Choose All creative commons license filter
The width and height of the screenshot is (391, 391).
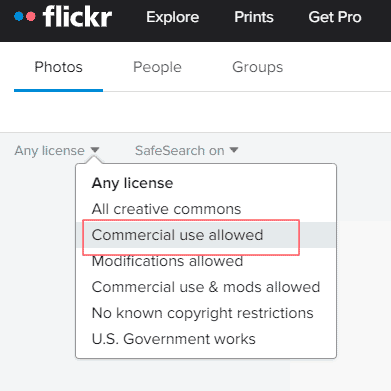(166, 209)
